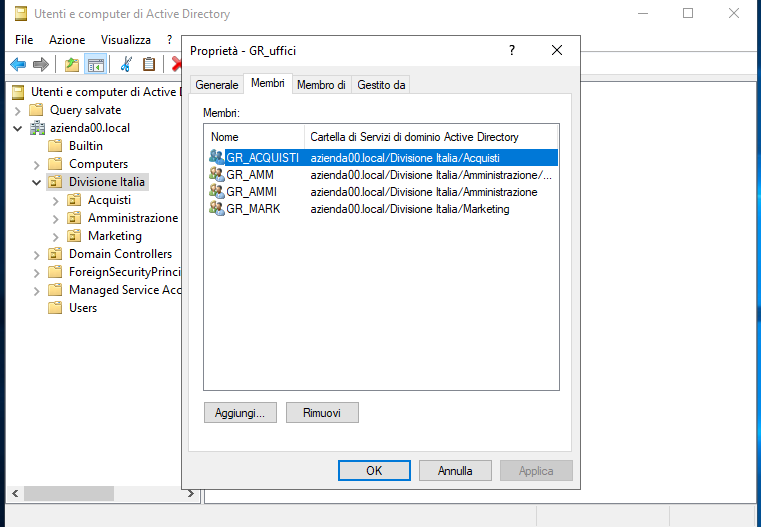This screenshot has width=761, height=527.
Task: Open the Azione menu
Action: coord(67,40)
